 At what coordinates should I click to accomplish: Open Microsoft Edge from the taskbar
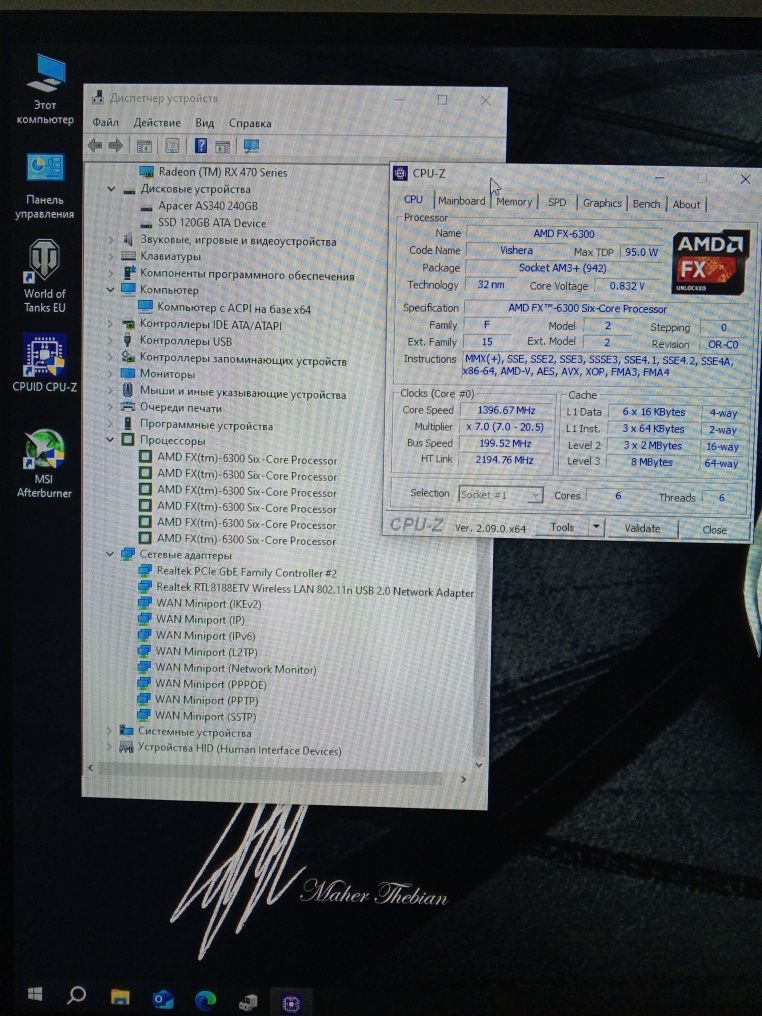coord(205,999)
